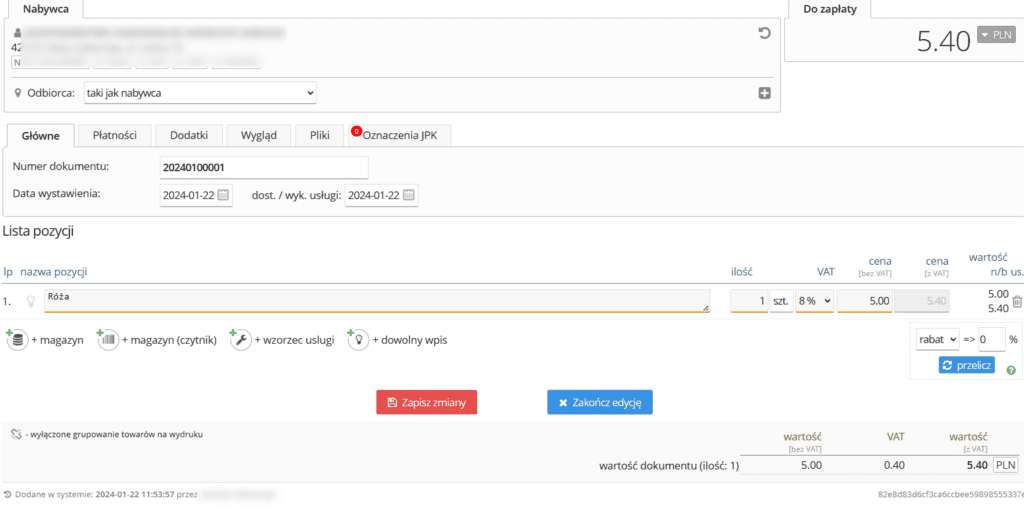Click the Zapisz zmiany button
Screen dimensions: 1024x520
point(427,402)
